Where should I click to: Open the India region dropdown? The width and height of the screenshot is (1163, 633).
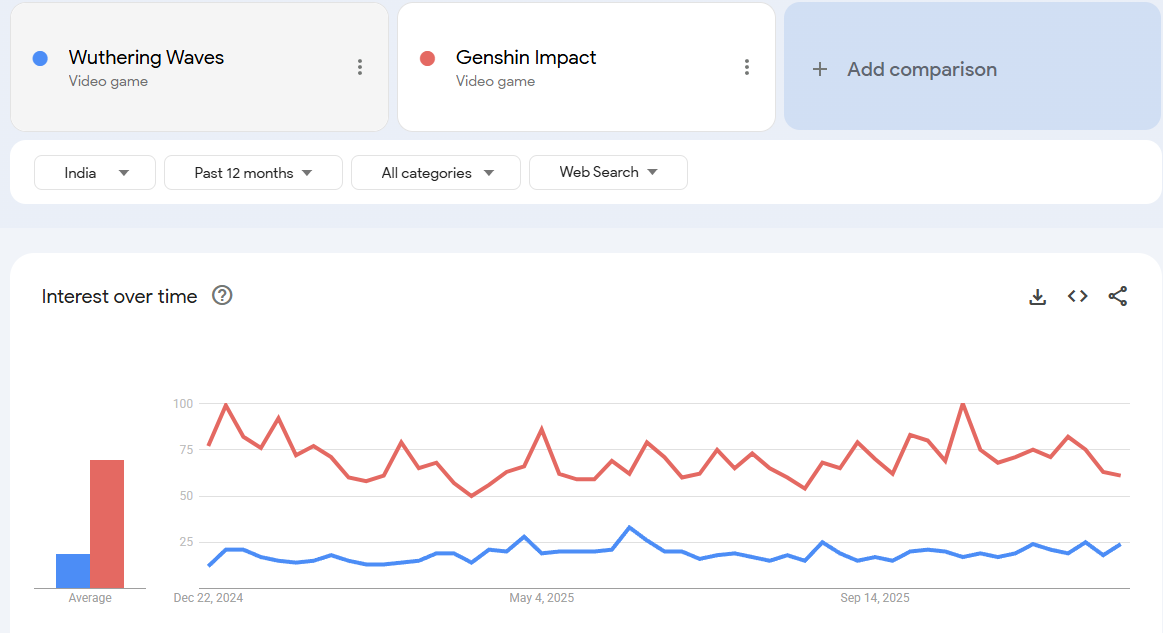pyautogui.click(x=95, y=173)
